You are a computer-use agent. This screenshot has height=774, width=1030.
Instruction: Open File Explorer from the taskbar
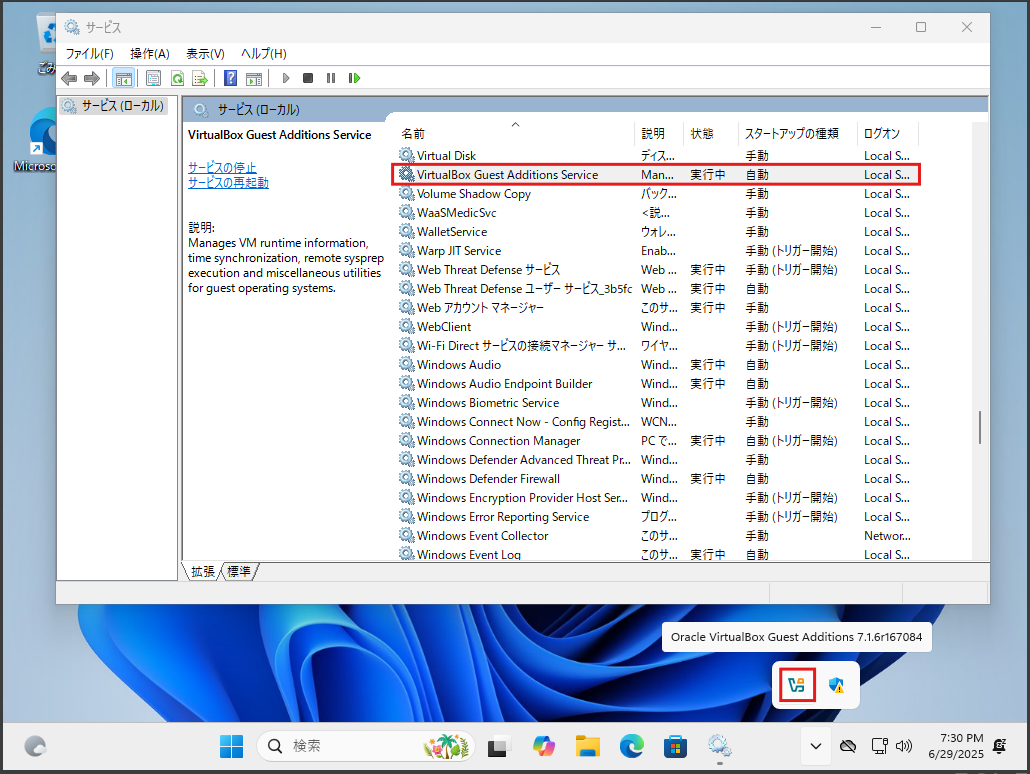click(588, 746)
